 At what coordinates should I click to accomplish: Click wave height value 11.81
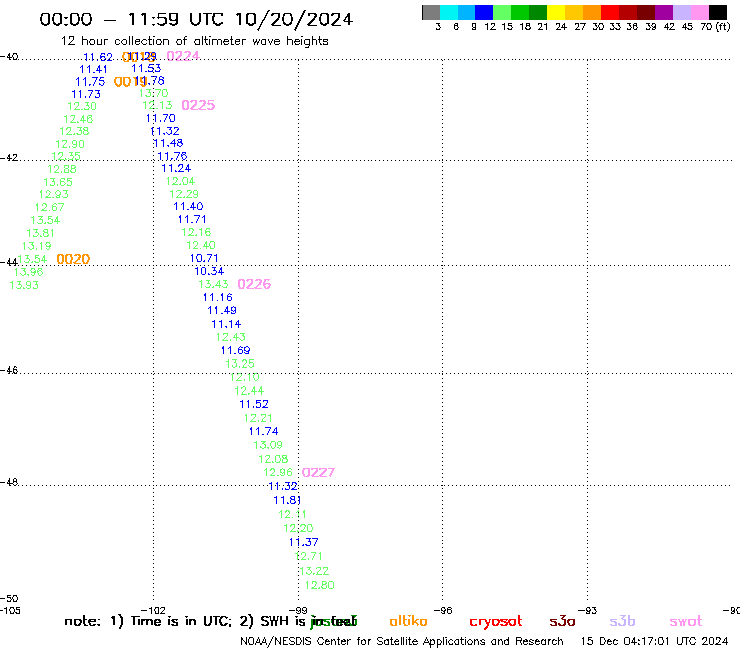click(x=287, y=500)
